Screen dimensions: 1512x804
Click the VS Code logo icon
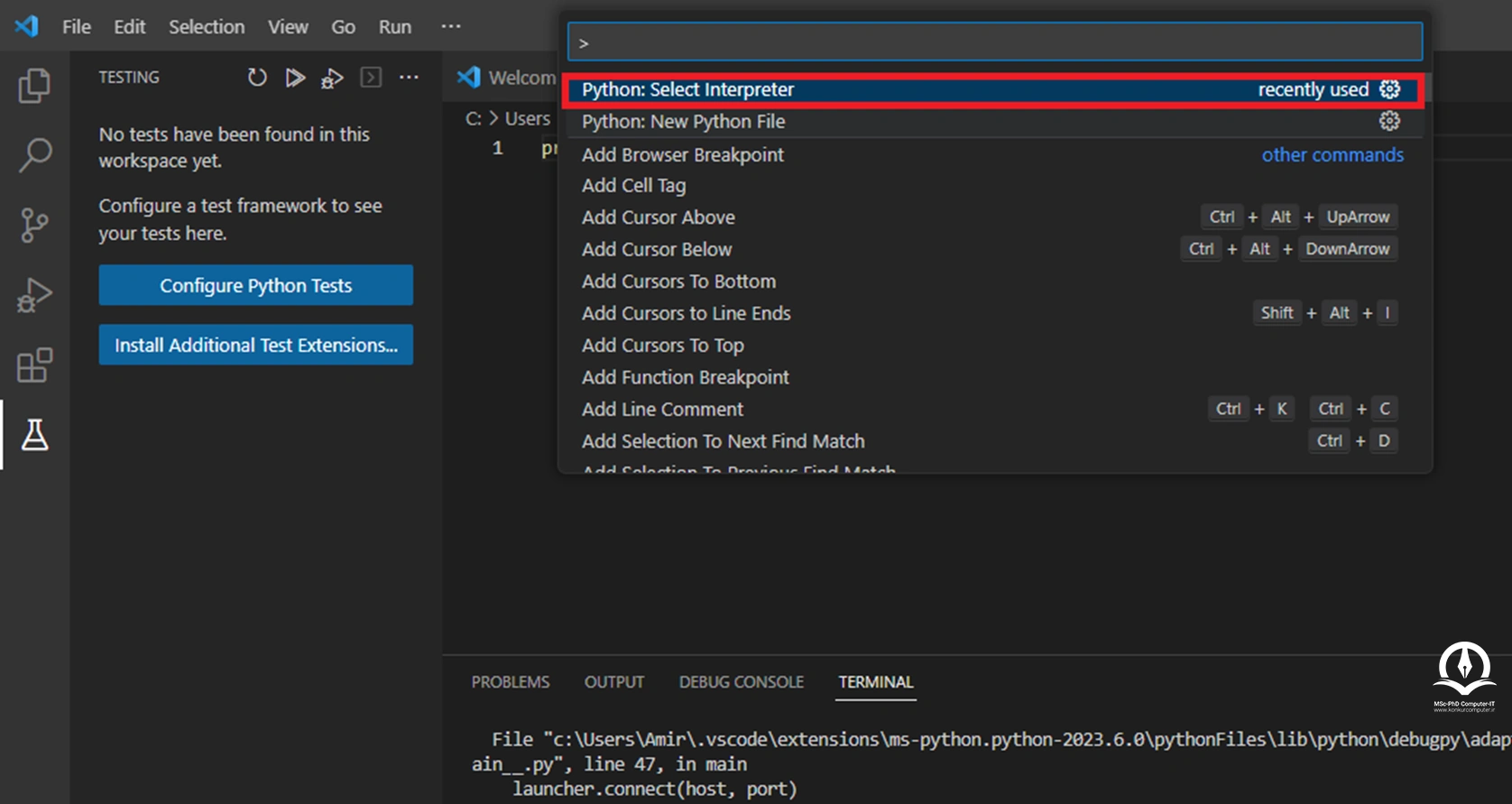27,26
